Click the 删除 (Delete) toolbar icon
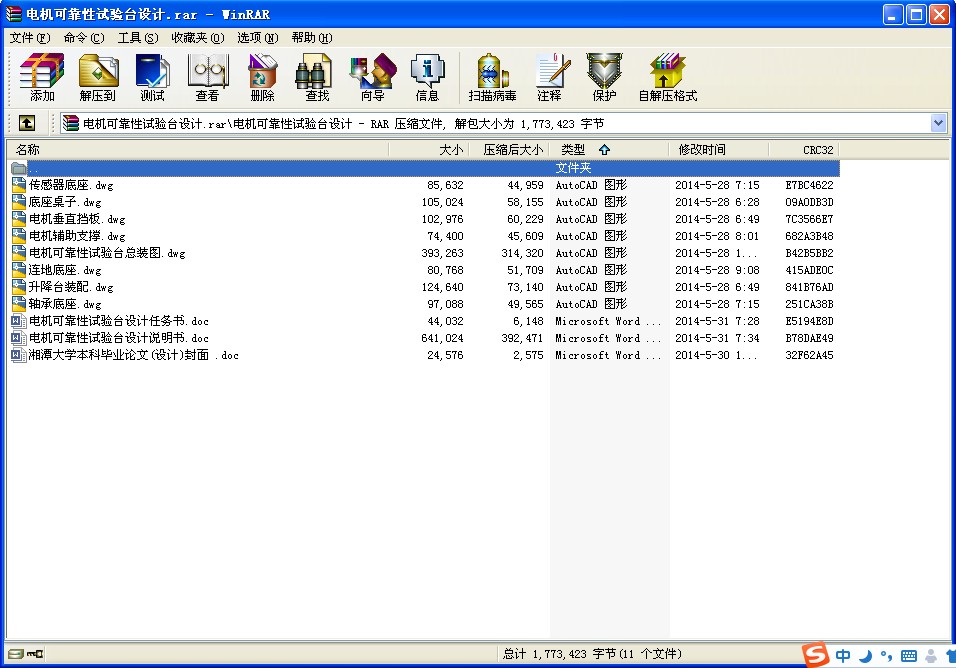 pos(262,77)
